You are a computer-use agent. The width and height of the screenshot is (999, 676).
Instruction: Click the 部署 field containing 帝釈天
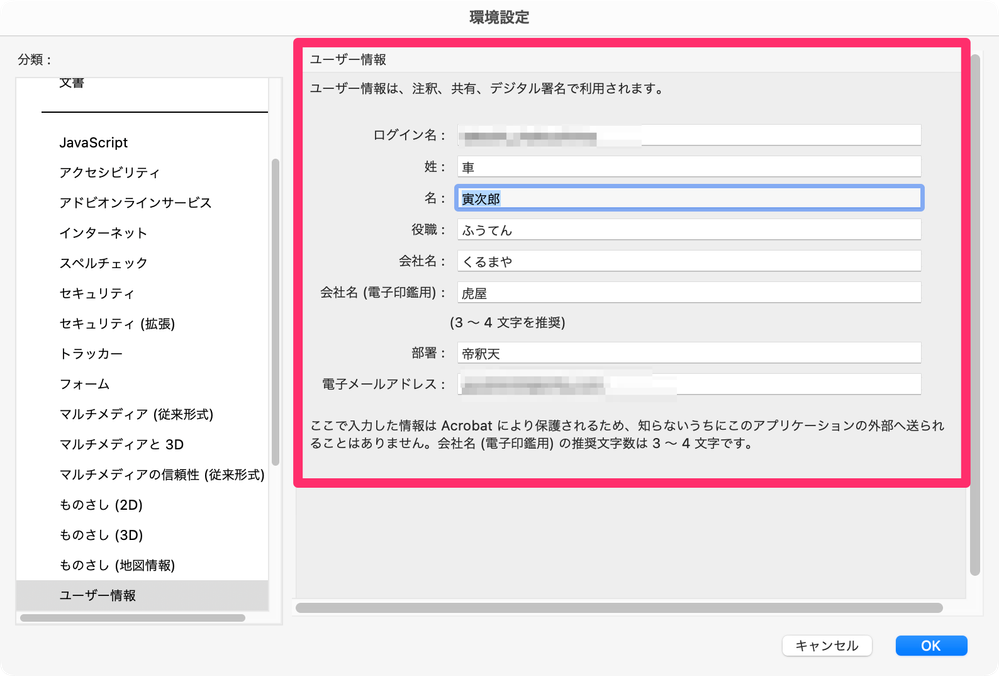(x=689, y=353)
